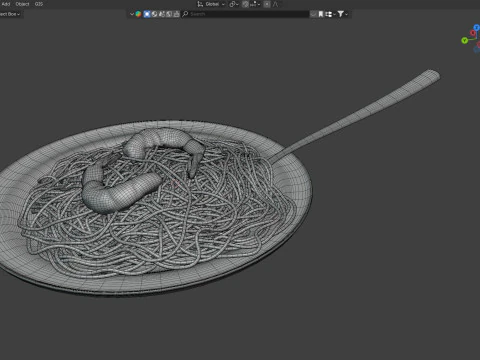Viewport: 480px width, 360px height.
Task: Click the multicolored asset library icon
Action: [138, 14]
